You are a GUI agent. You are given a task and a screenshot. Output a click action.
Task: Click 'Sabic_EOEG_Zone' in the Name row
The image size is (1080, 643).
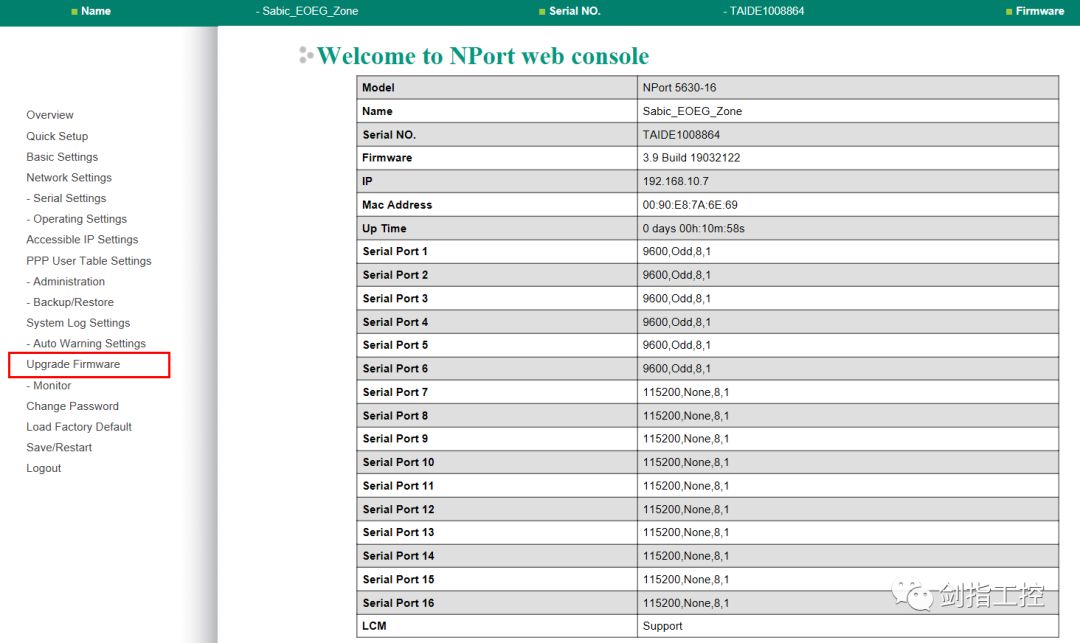(692, 111)
